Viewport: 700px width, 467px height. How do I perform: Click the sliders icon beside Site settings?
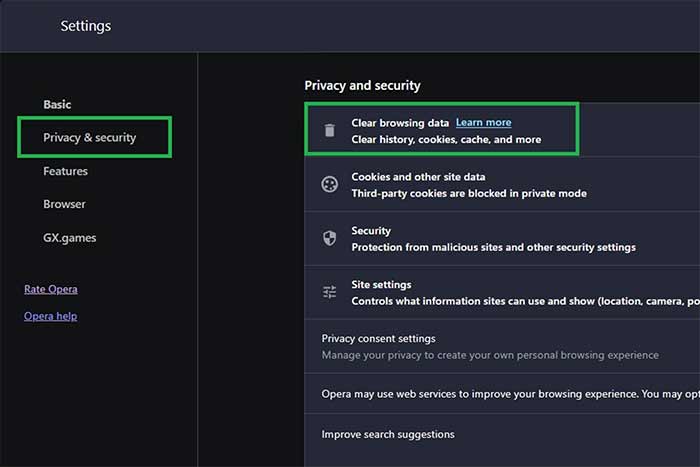(329, 292)
